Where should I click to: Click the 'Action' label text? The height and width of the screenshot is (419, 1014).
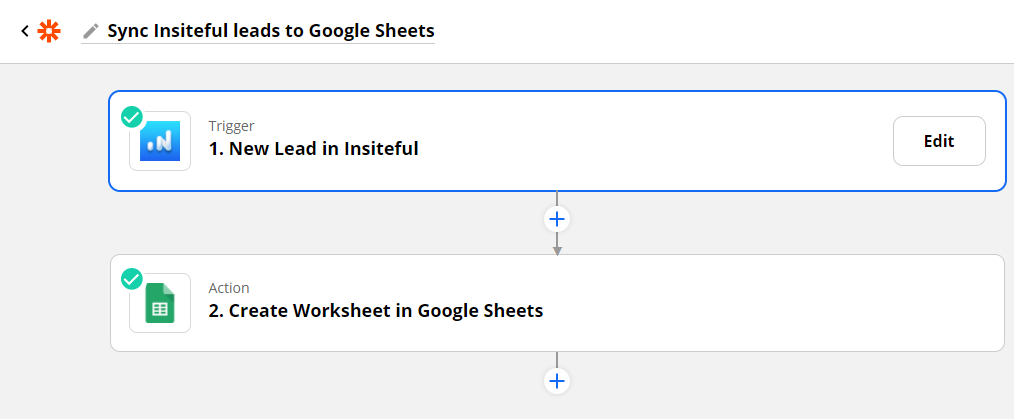coord(229,288)
